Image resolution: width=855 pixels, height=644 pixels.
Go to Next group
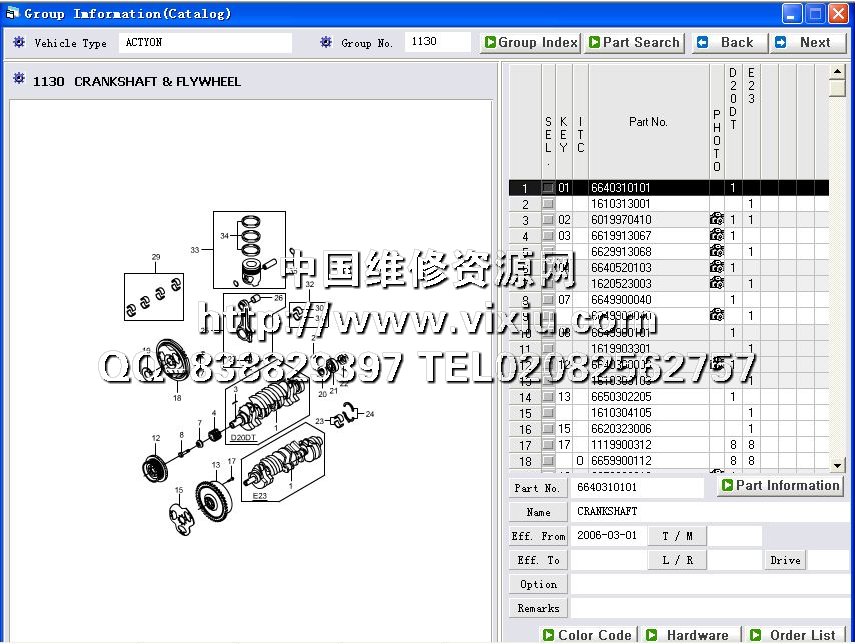click(807, 42)
